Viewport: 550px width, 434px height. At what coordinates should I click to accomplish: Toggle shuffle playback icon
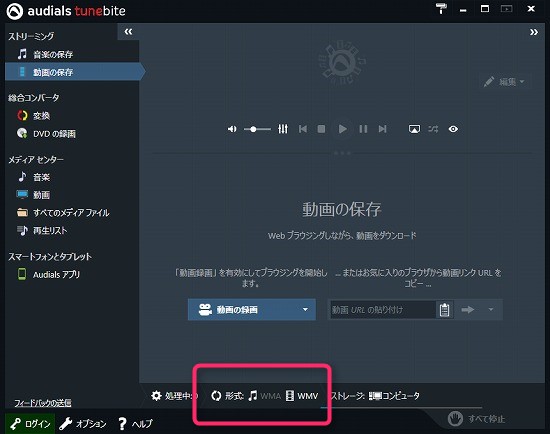click(433, 129)
